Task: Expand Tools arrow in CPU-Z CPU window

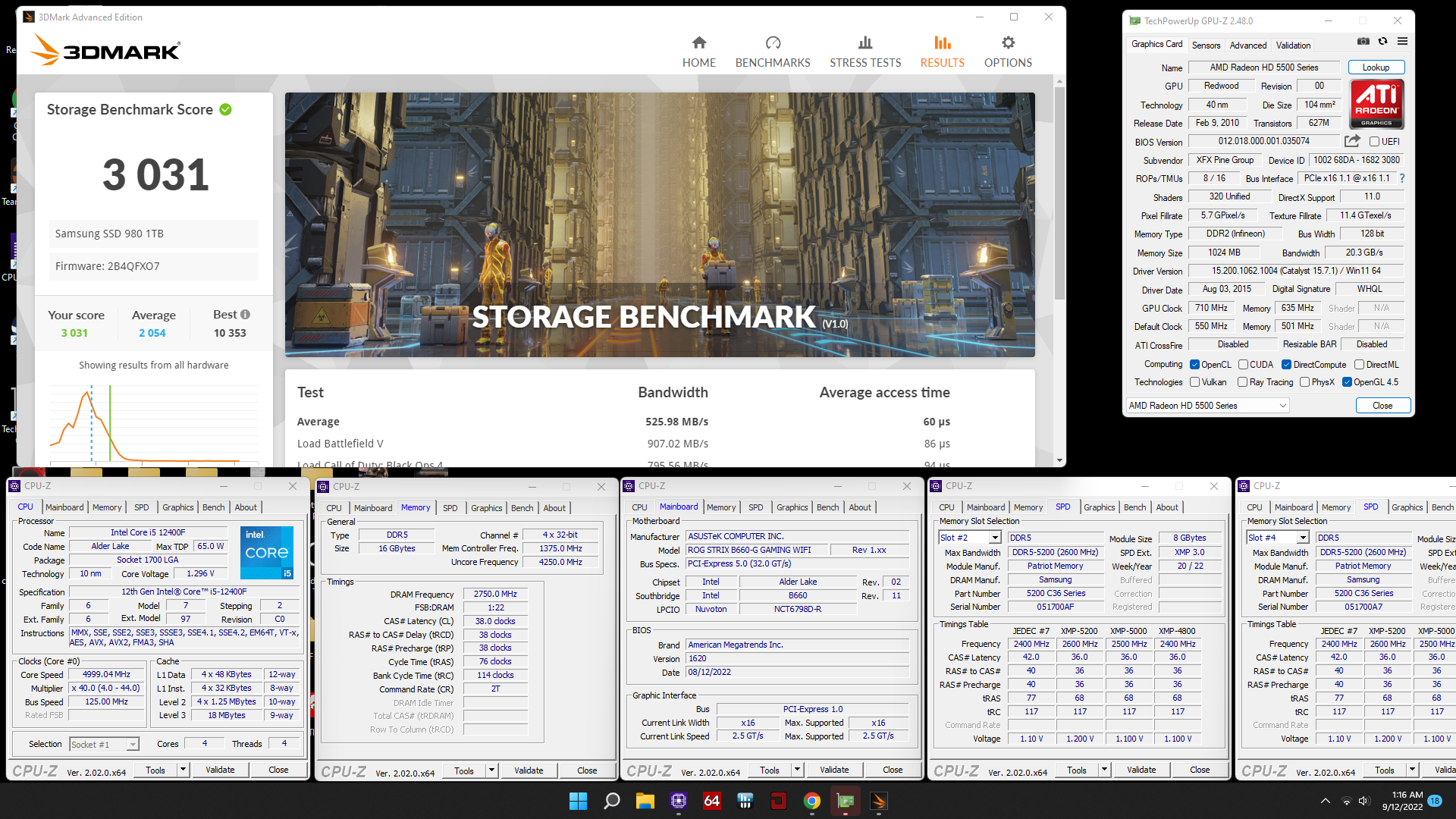Action: click(x=183, y=770)
